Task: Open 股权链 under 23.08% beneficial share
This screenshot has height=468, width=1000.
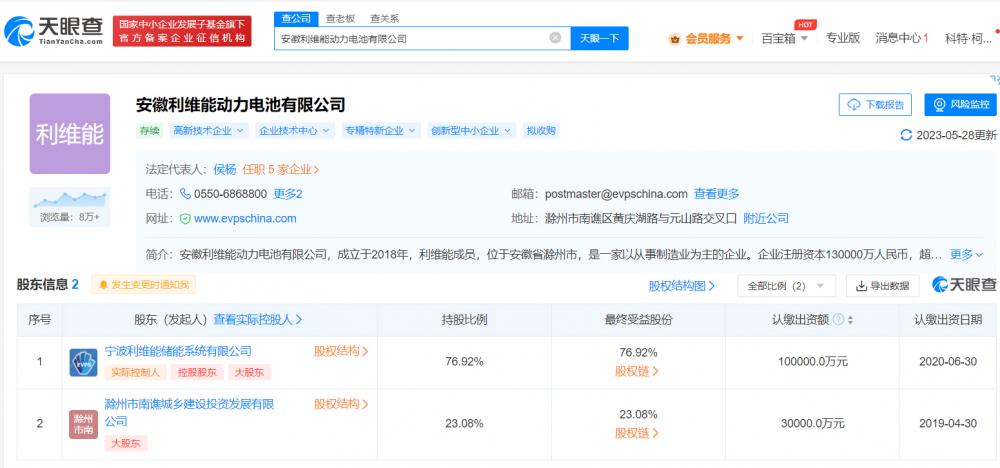Action: pyautogui.click(x=637, y=434)
